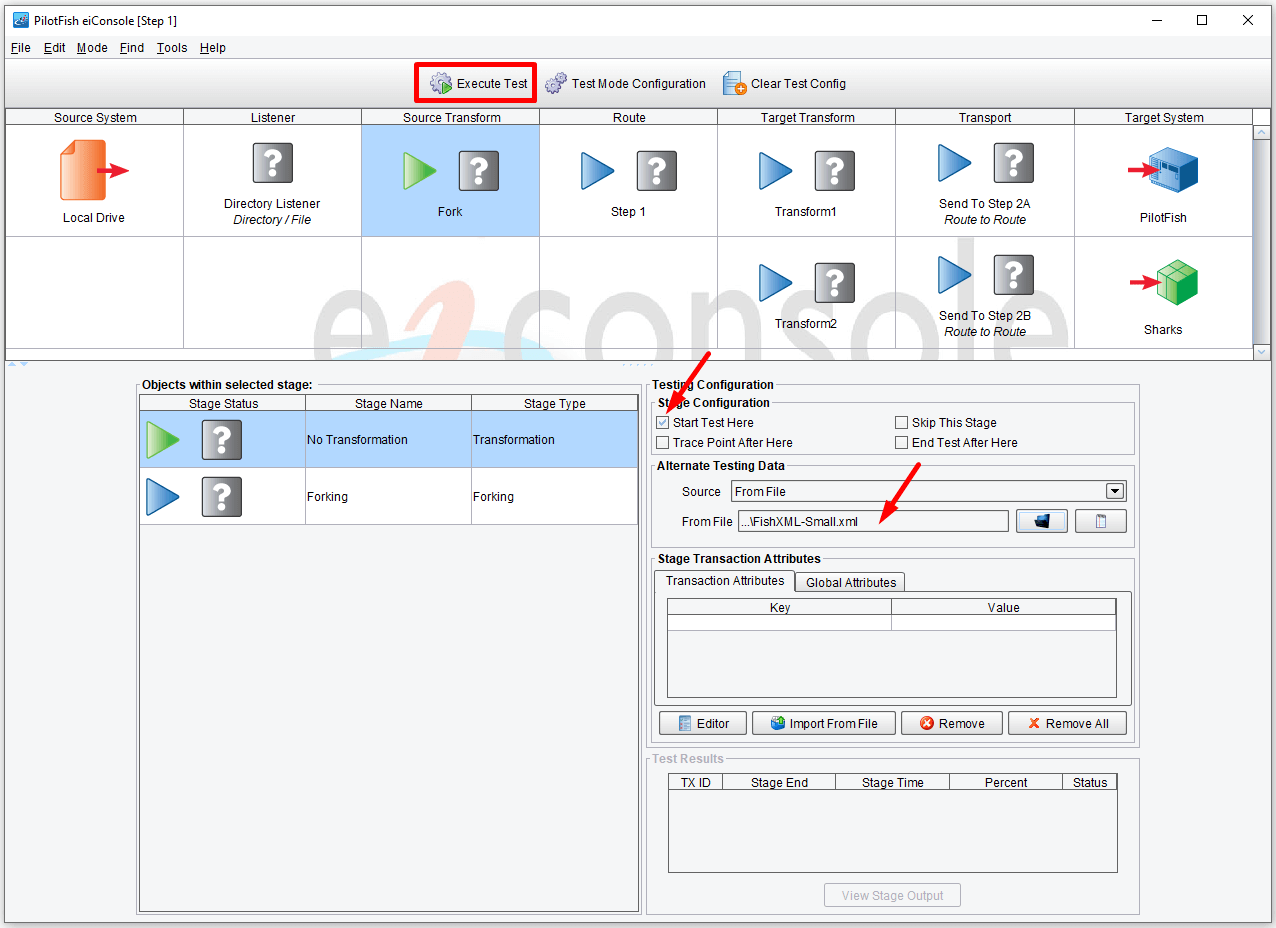Click Clear Test Config
Screen dimensions: 1276x928
click(784, 84)
